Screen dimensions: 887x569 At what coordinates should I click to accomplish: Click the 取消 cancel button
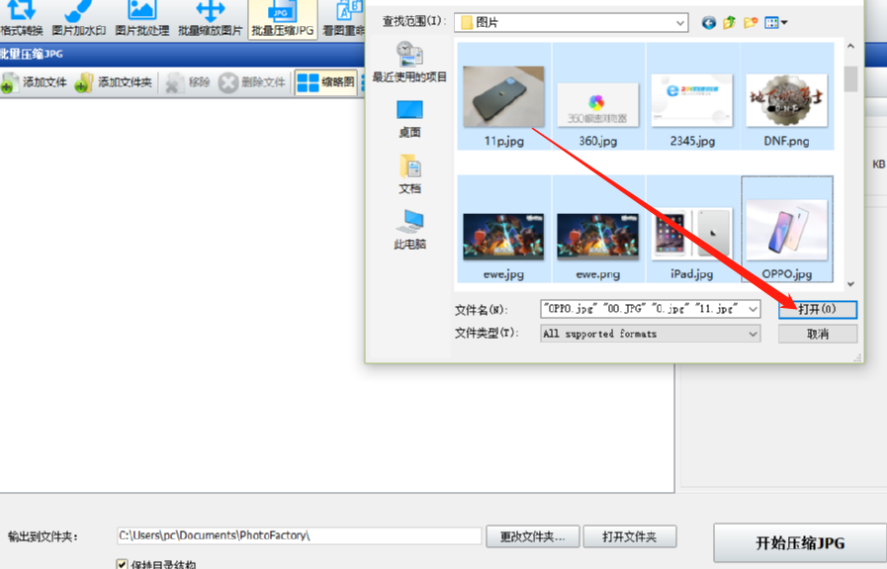[817, 334]
